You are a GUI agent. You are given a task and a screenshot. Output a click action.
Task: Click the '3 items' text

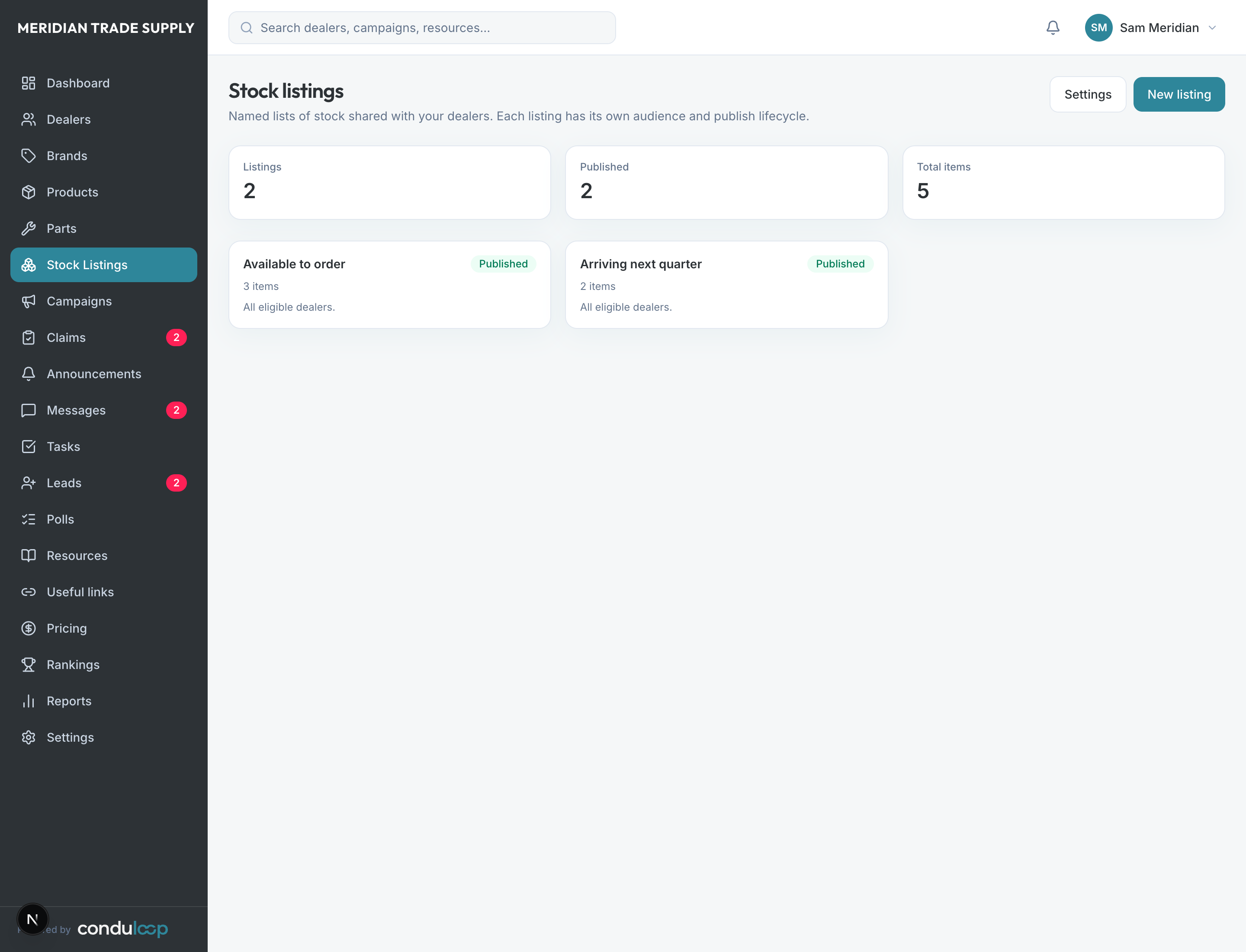(260, 286)
